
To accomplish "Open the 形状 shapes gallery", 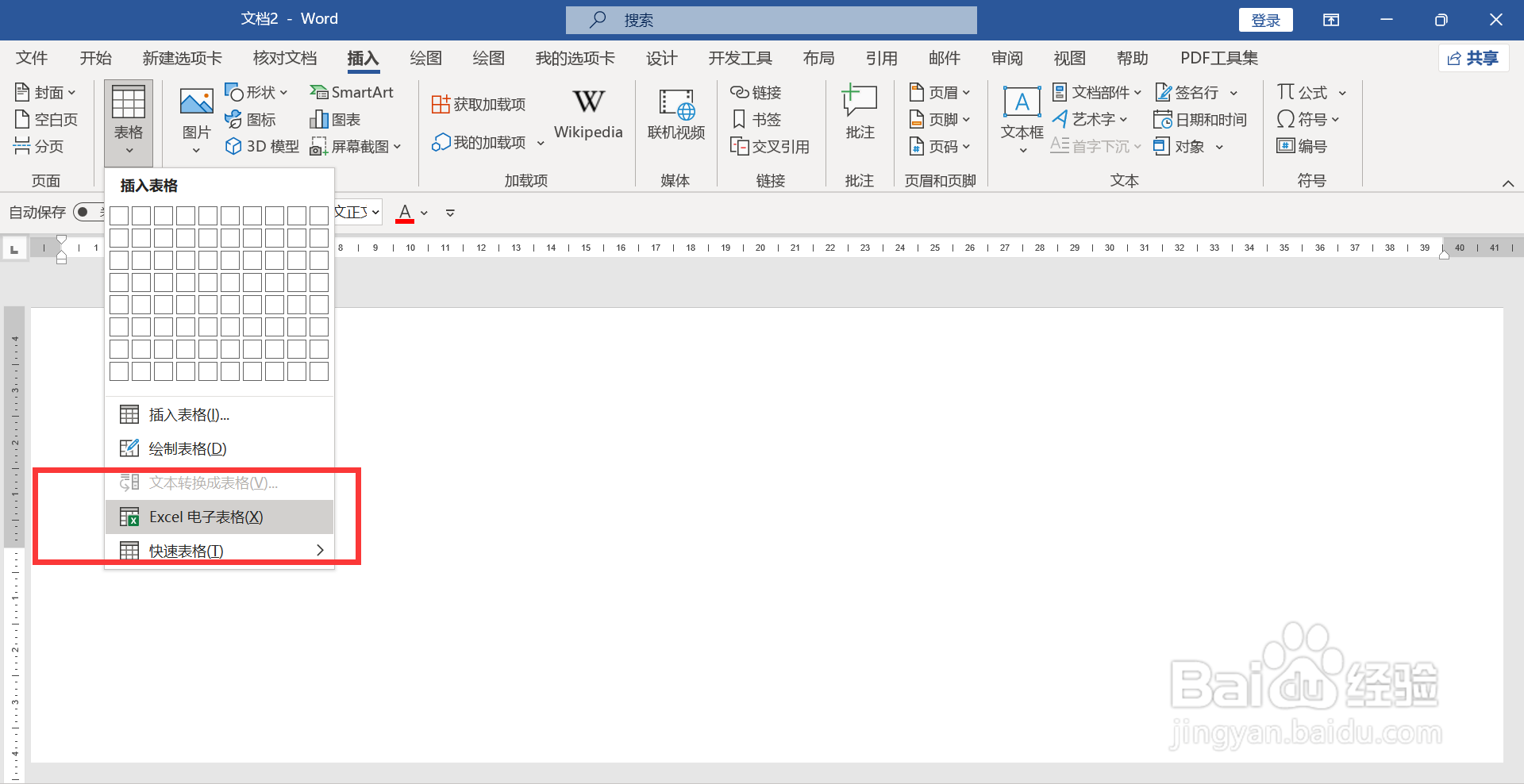I will tap(256, 93).
